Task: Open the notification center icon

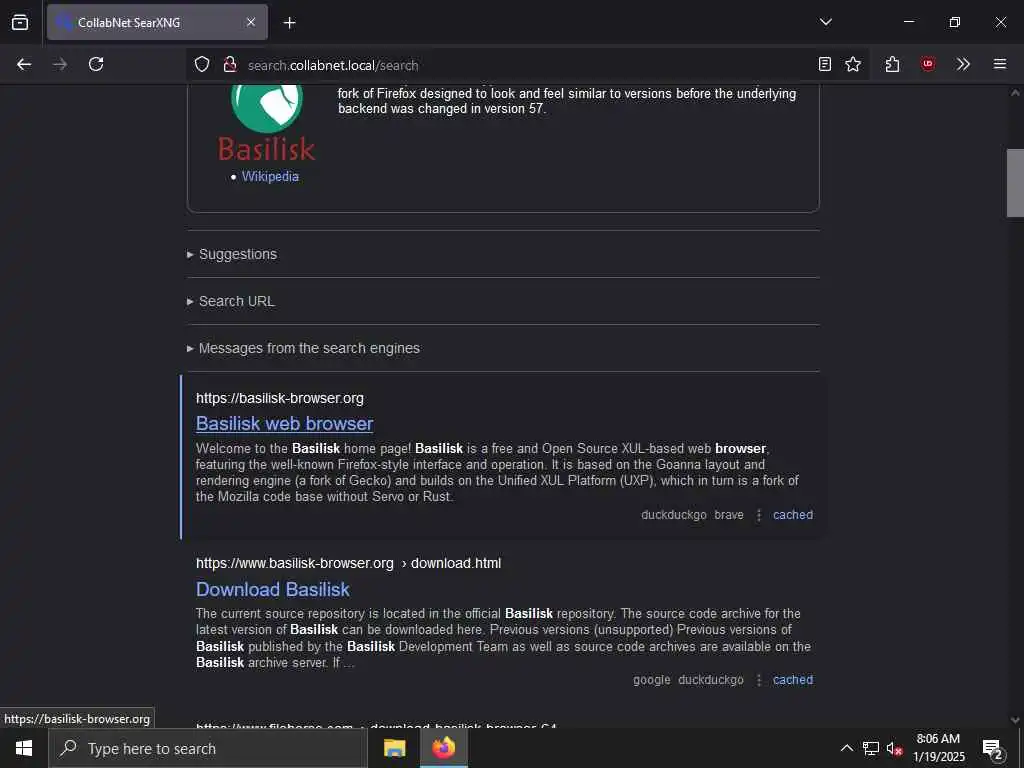Action: [993, 748]
